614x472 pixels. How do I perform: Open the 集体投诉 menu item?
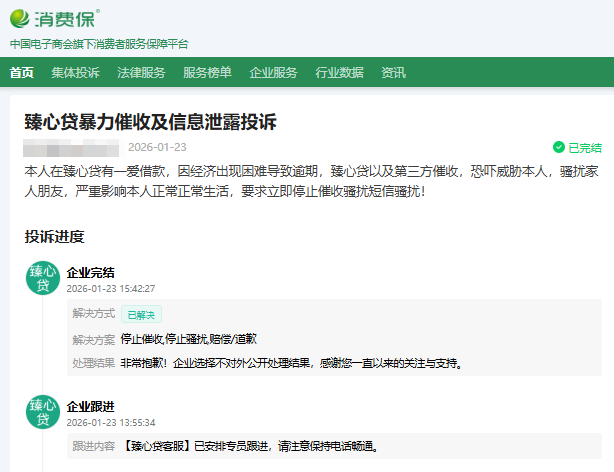(x=76, y=72)
